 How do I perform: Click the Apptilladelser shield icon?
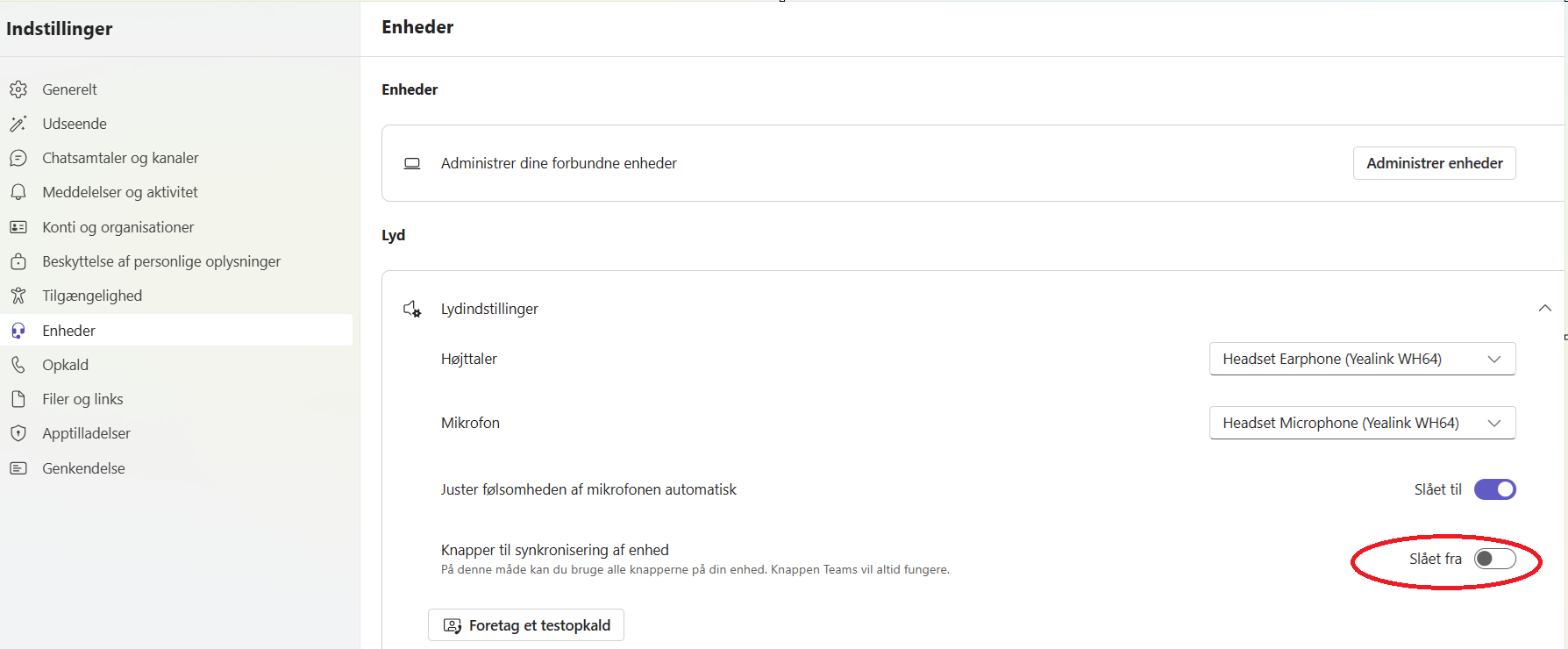[x=18, y=433]
